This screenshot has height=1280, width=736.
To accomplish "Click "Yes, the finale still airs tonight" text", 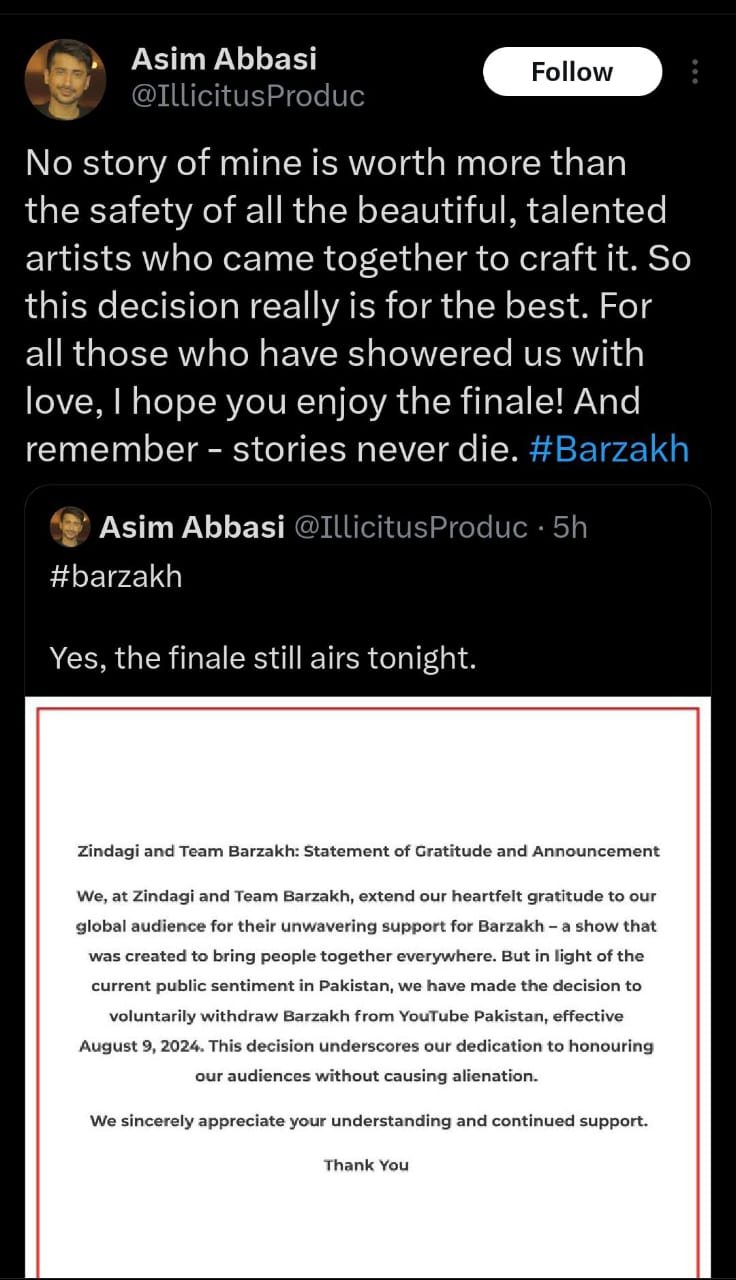I will [x=260, y=657].
